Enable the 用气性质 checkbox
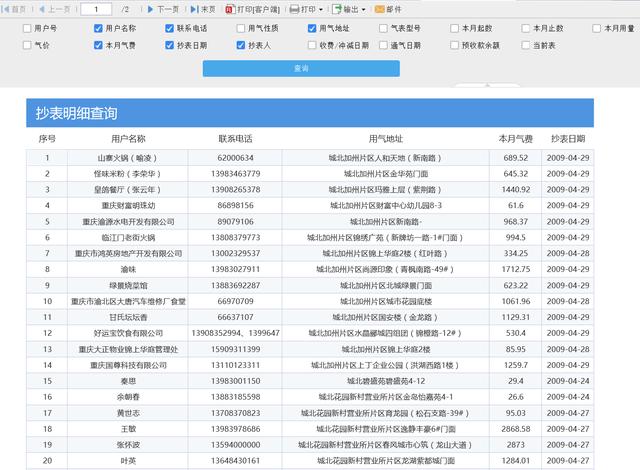Screen dimensions: 640x470 point(241,28)
